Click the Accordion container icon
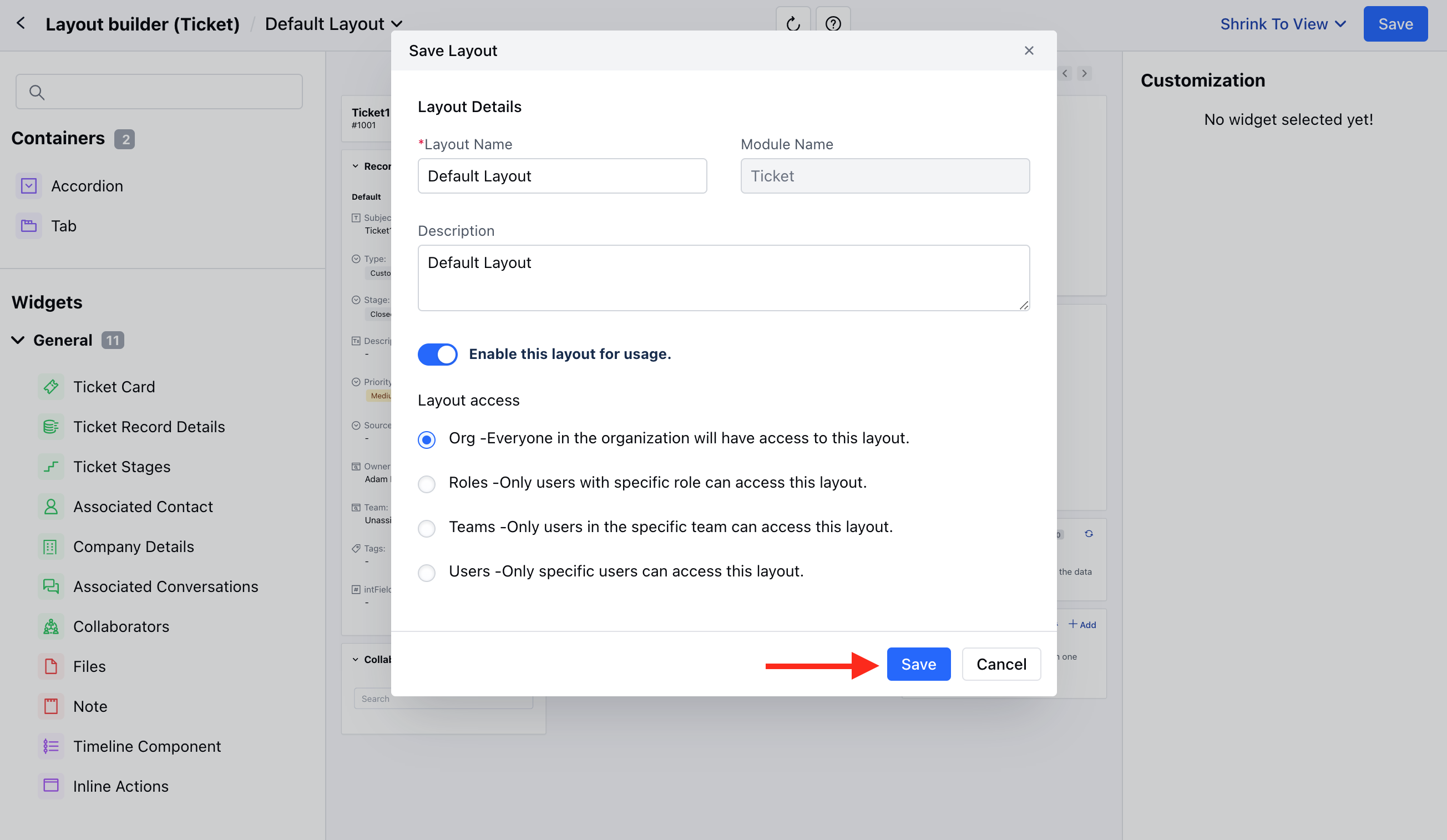 (x=28, y=185)
